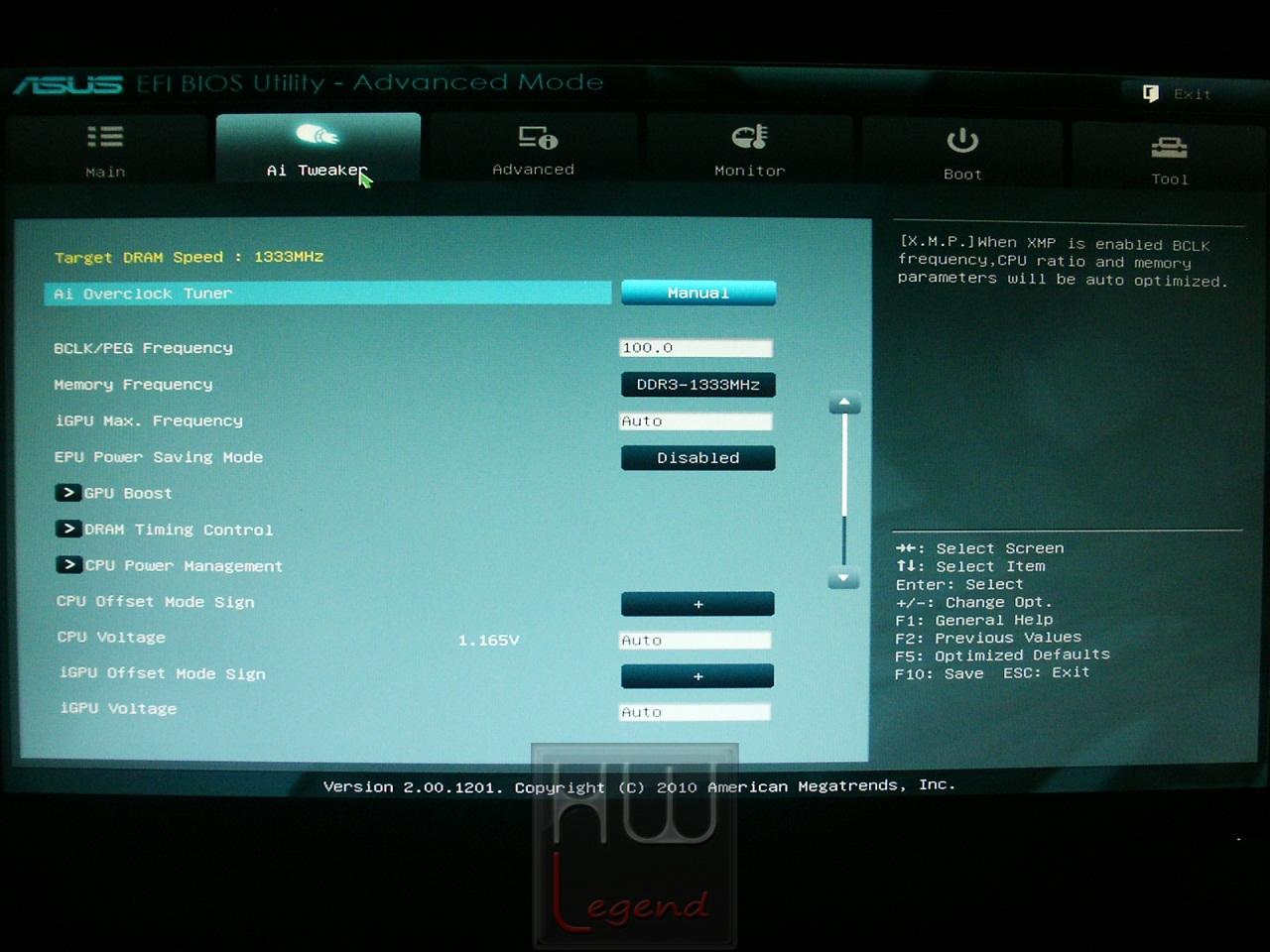Image resolution: width=1270 pixels, height=952 pixels.
Task: Switch to Advanced tab label
Action: pyautogui.click(x=534, y=170)
